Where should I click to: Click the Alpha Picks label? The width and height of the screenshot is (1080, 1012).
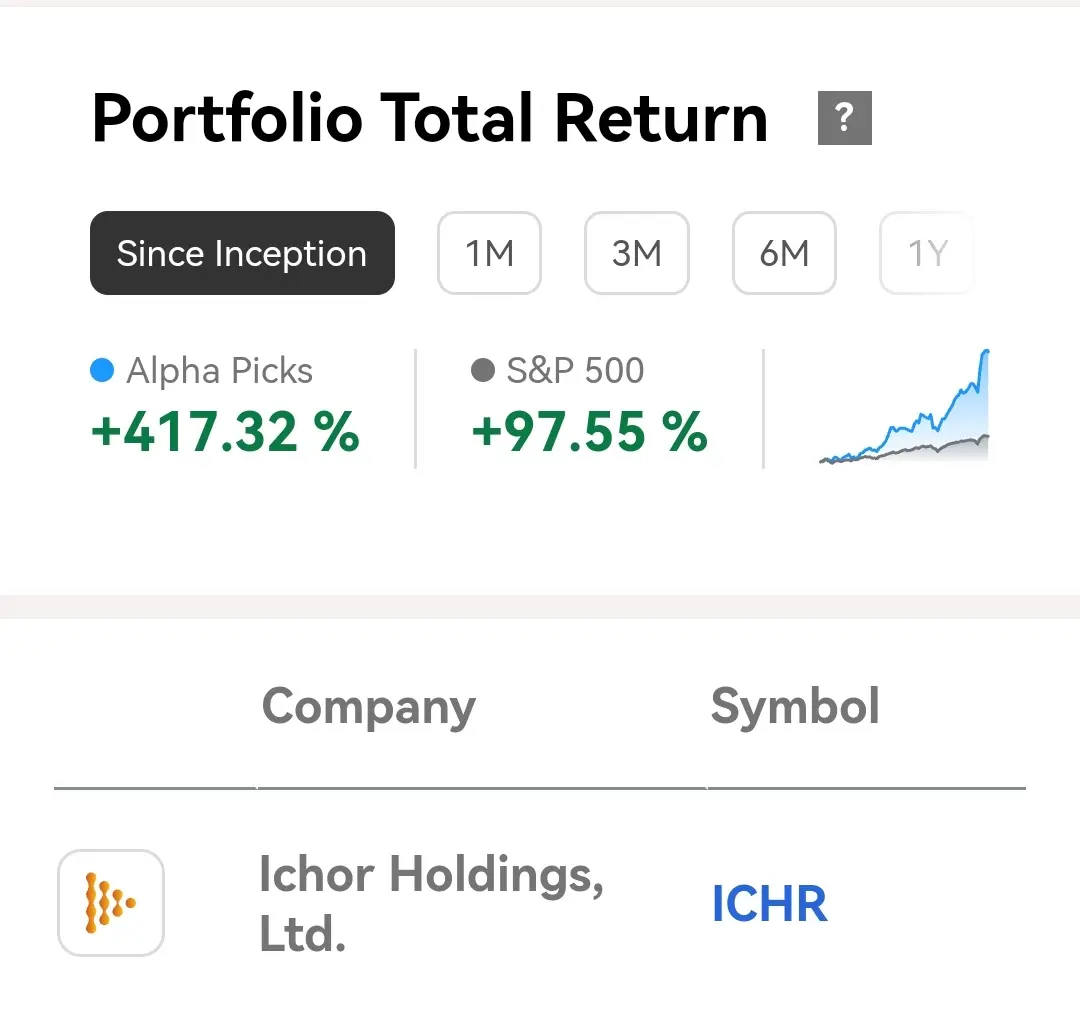coord(220,371)
